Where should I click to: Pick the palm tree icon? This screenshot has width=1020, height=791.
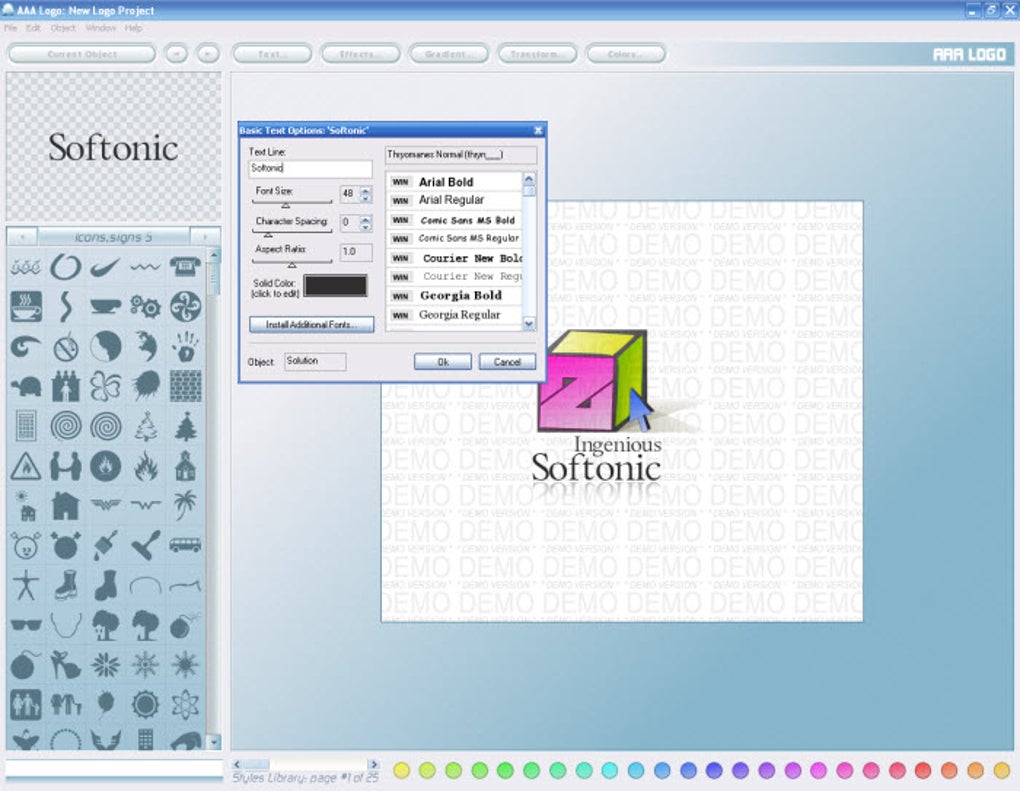[185, 505]
